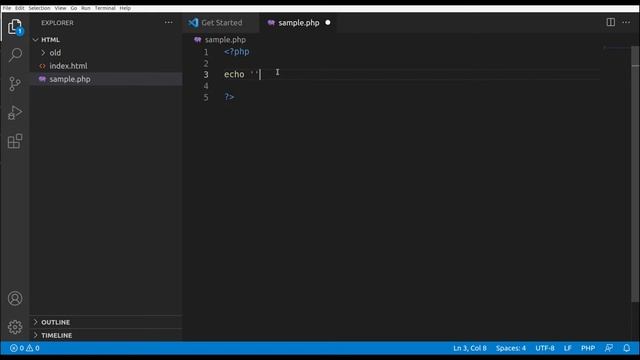The height and width of the screenshot is (360, 640).
Task: Open Explorer Views and More Actions ellipsis
Action: coord(169,22)
